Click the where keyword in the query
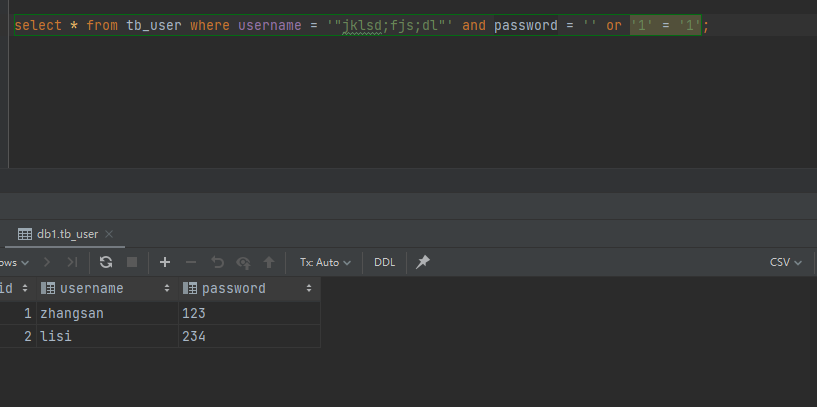Viewport: 817px width, 407px height. 209,25
